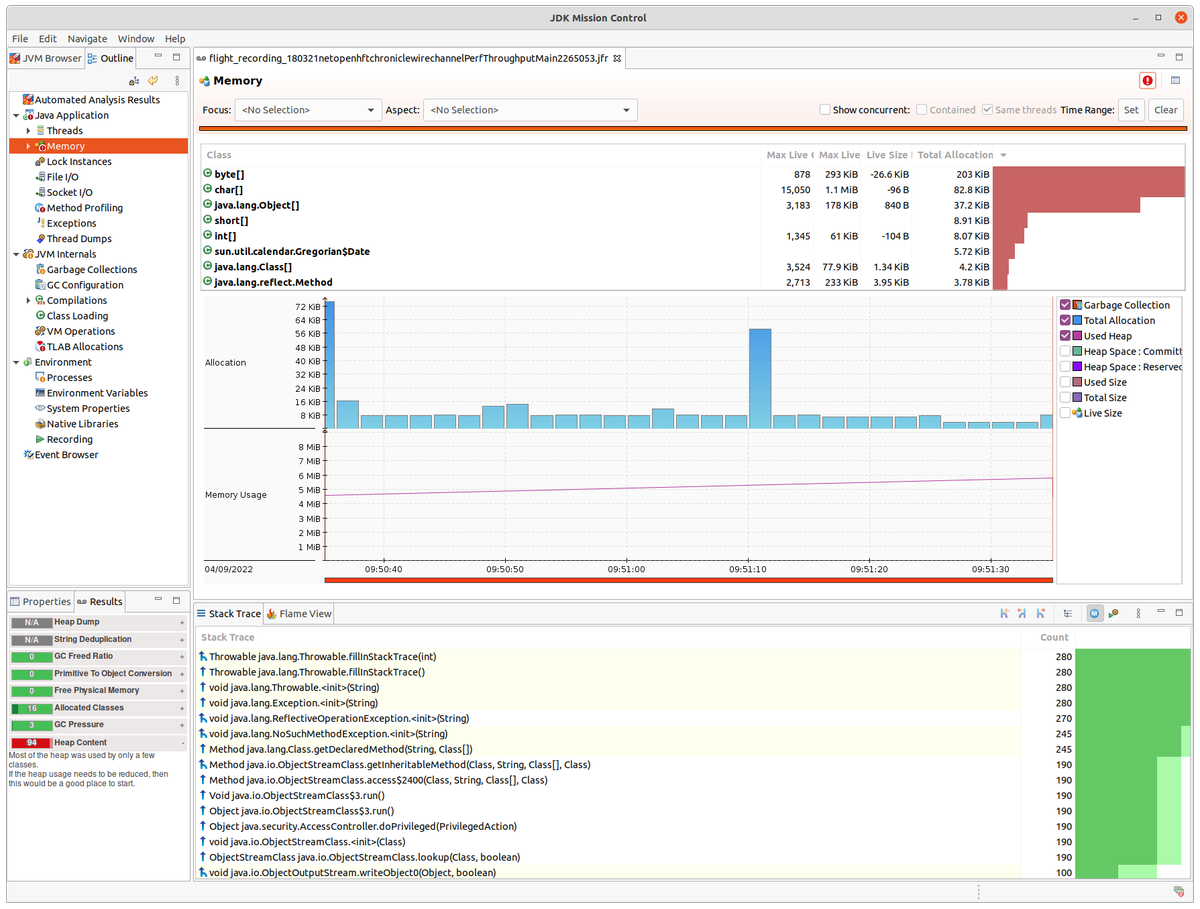1200x909 pixels.
Task: Enable the Show concurrent checkbox
Action: pyautogui.click(x=825, y=110)
